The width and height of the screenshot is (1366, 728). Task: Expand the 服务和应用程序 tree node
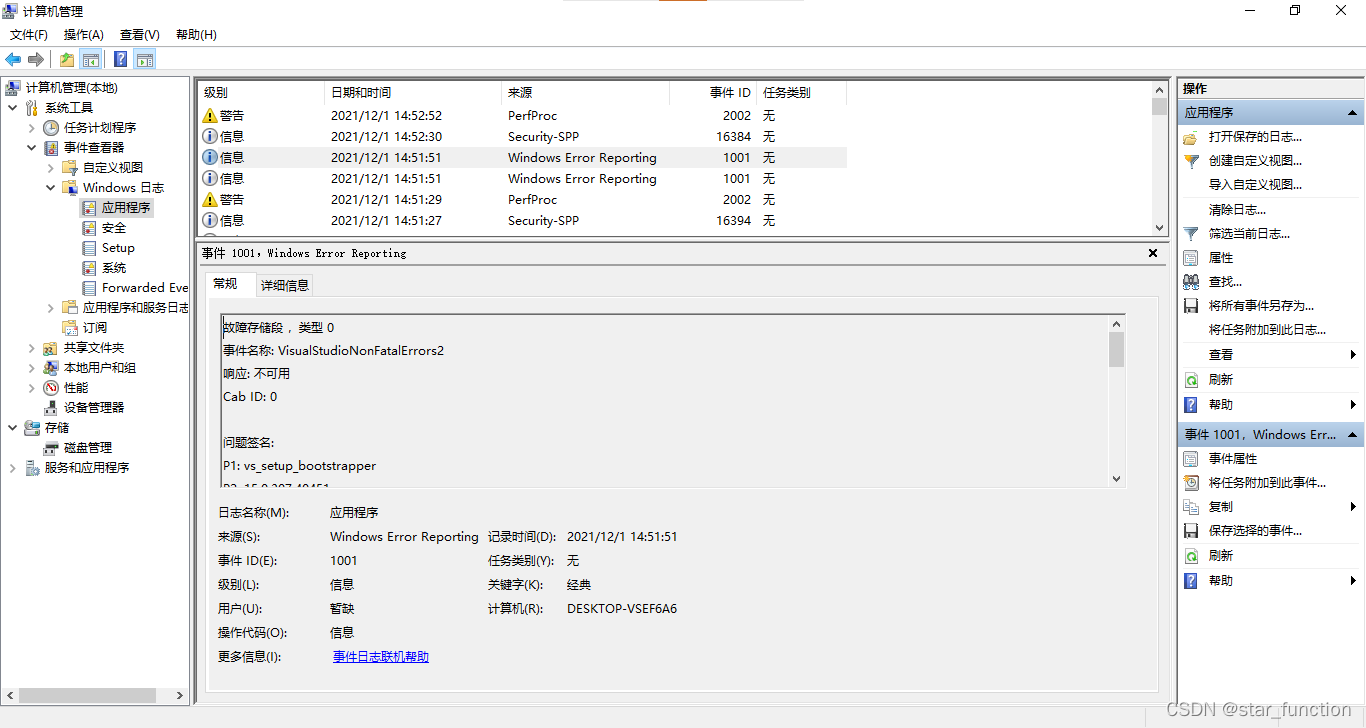coord(12,467)
